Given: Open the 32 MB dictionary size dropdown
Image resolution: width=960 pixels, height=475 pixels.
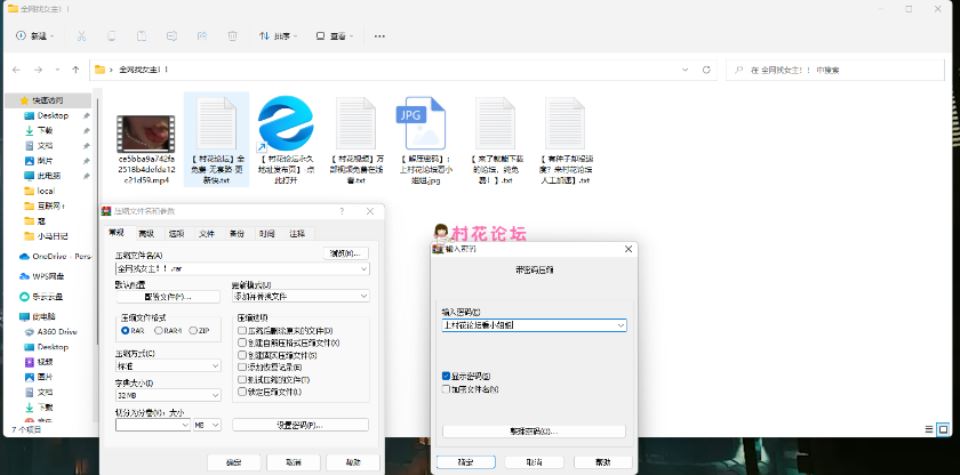Looking at the screenshot, I should pyautogui.click(x=216, y=395).
